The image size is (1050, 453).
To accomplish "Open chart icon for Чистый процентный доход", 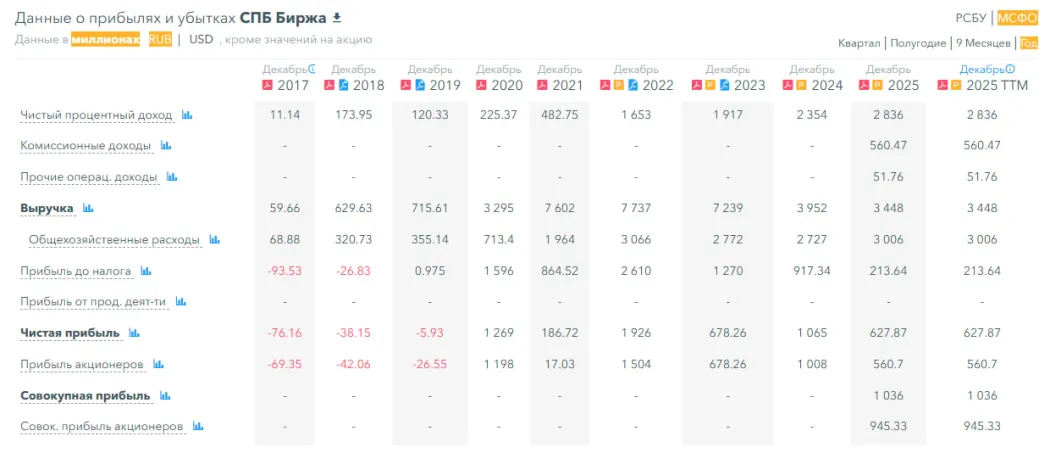I will point(187,115).
